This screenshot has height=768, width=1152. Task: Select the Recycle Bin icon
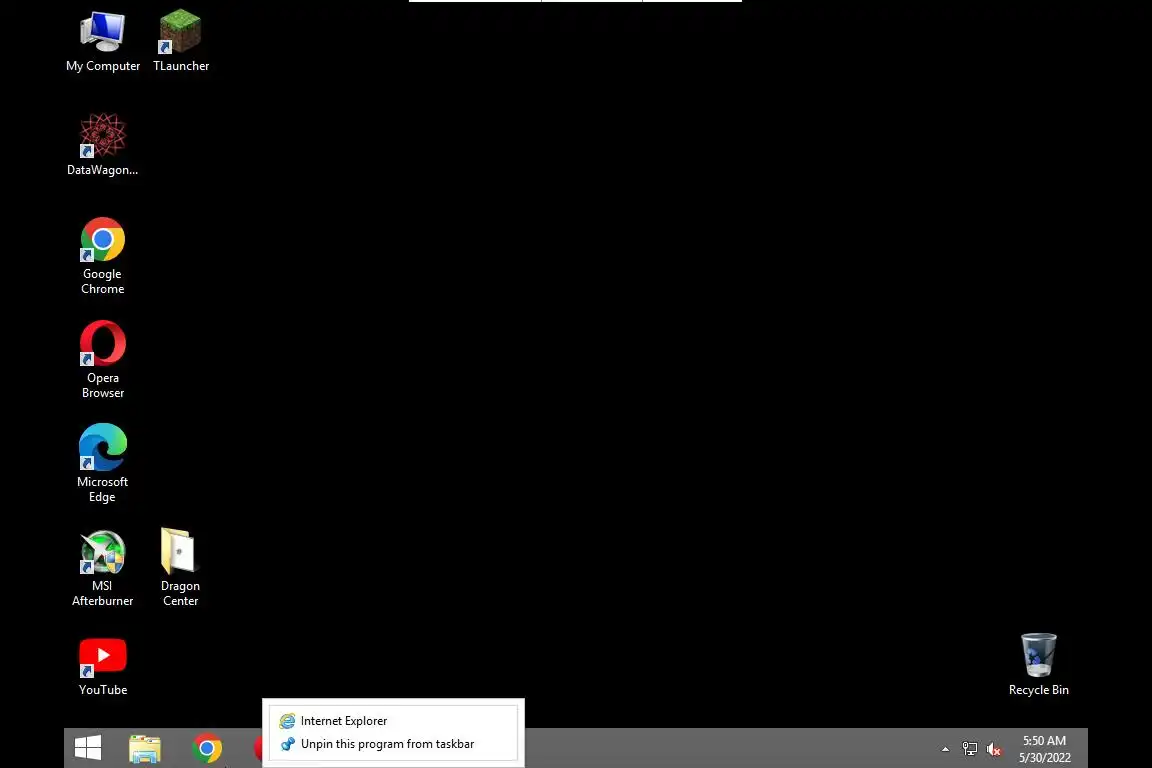tap(1038, 665)
